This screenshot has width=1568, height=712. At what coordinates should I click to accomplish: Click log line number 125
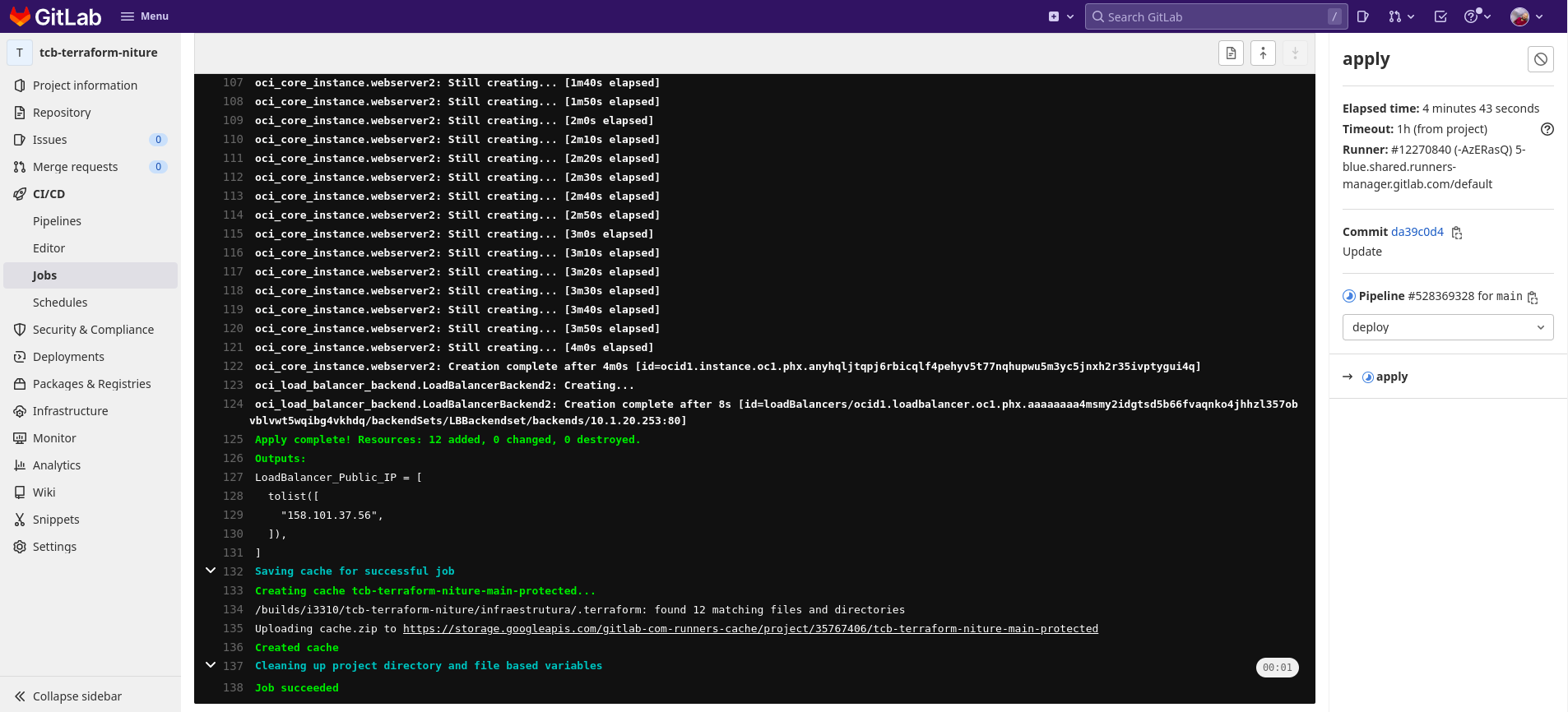point(233,440)
